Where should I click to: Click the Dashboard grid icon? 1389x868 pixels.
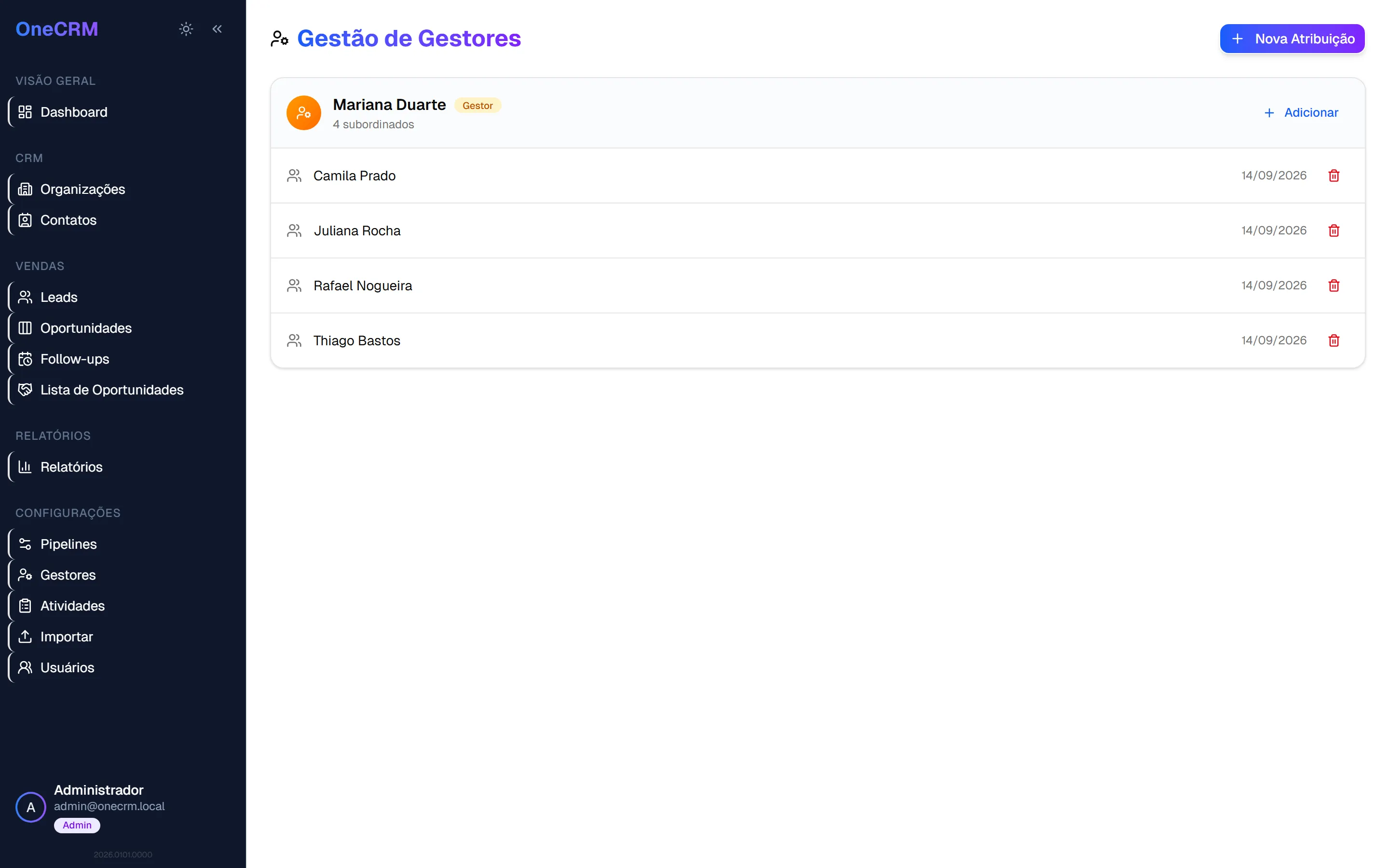[25, 112]
